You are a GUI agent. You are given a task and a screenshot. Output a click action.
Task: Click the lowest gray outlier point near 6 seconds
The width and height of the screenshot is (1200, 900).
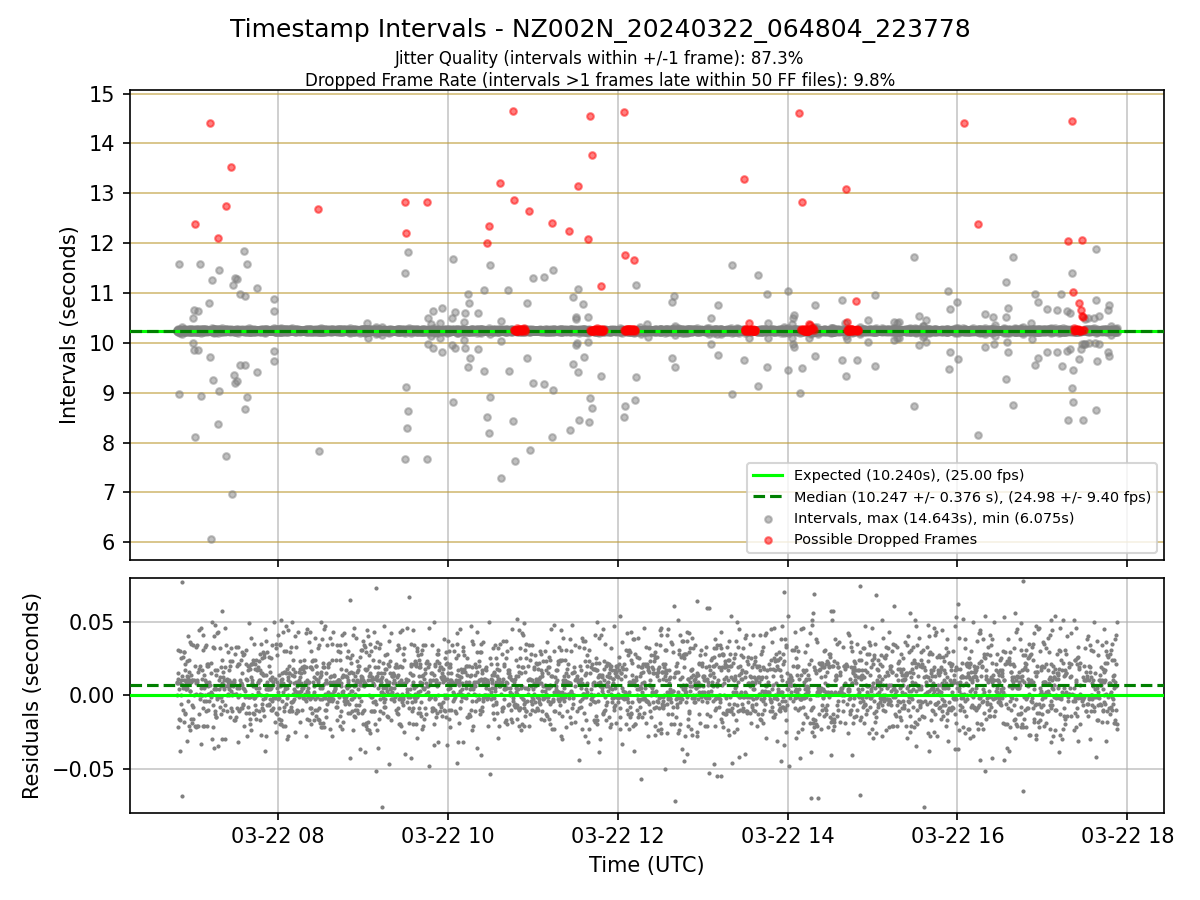211,539
